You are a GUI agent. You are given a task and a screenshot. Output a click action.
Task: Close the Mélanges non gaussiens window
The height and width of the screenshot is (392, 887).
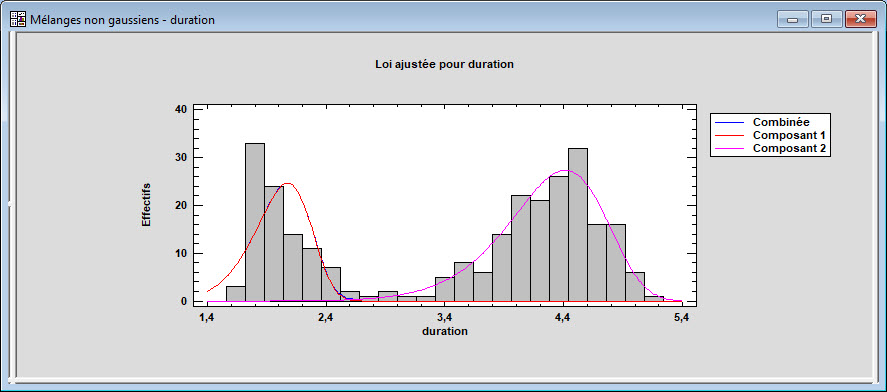tap(860, 19)
